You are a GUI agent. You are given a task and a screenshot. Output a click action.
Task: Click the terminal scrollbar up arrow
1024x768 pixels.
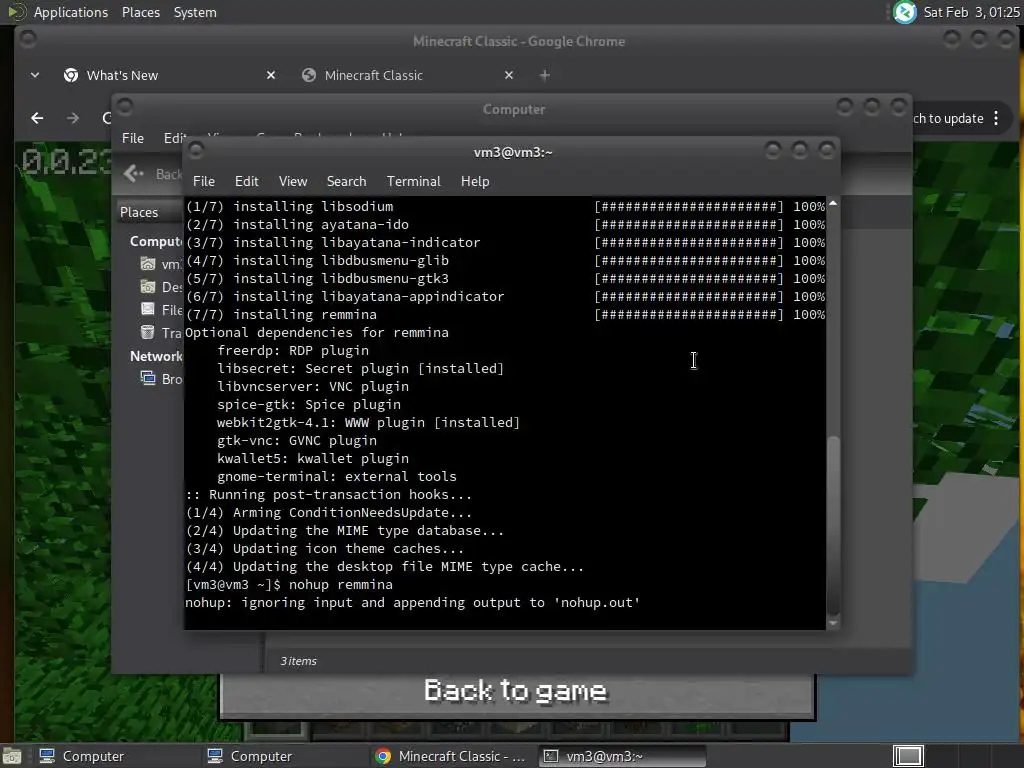pos(833,203)
